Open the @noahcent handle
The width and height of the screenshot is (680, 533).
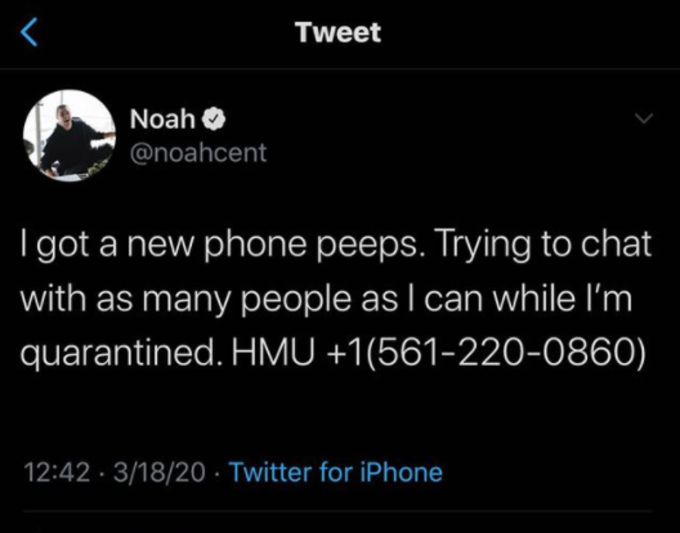198,153
